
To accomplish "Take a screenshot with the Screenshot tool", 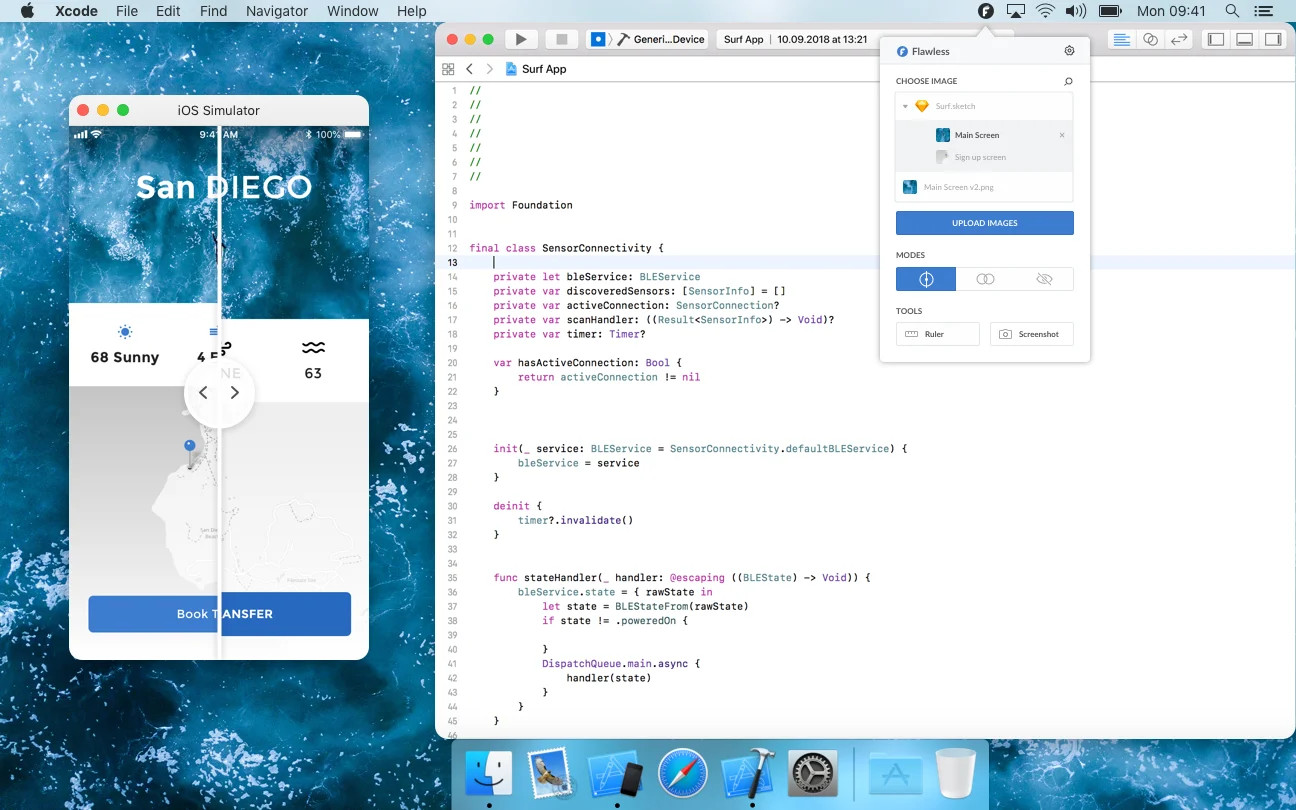I will pos(1032,334).
